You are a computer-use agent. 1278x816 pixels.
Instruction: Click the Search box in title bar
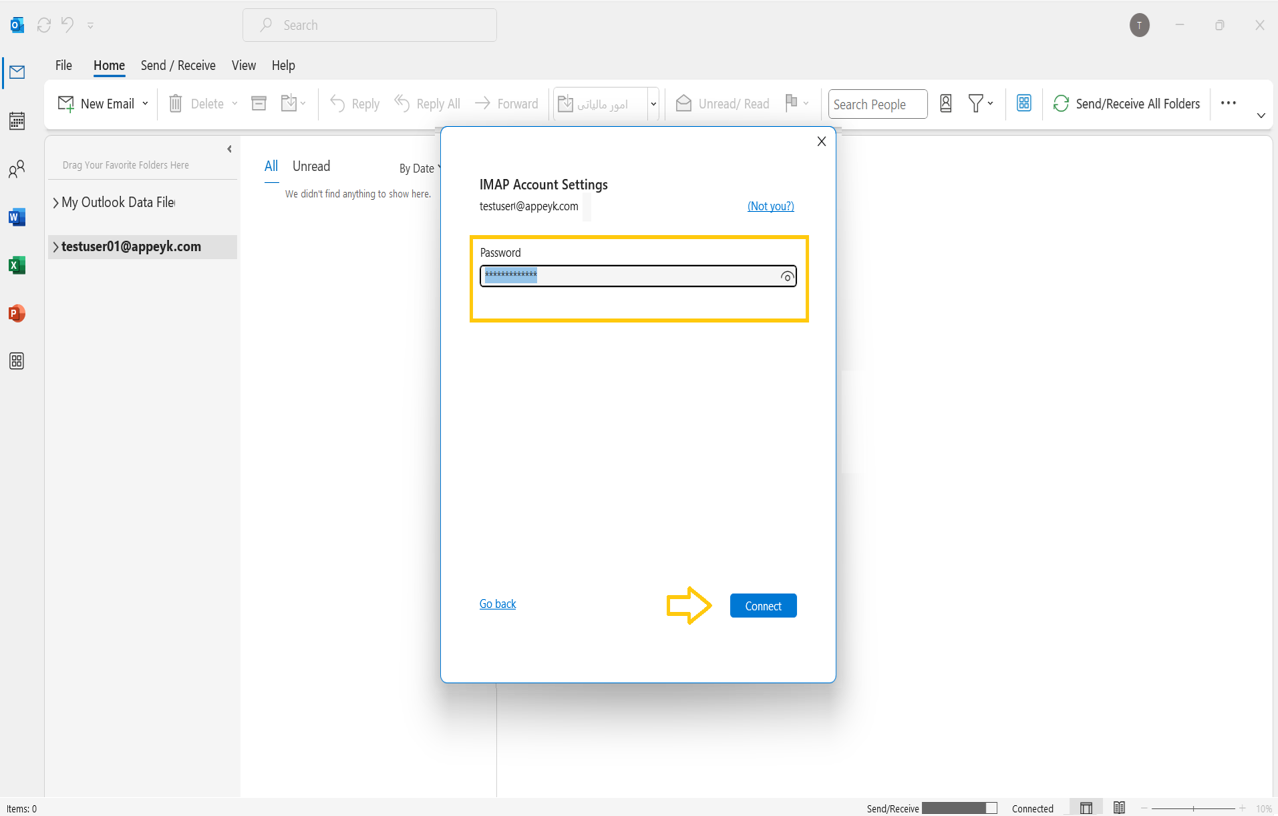point(370,25)
